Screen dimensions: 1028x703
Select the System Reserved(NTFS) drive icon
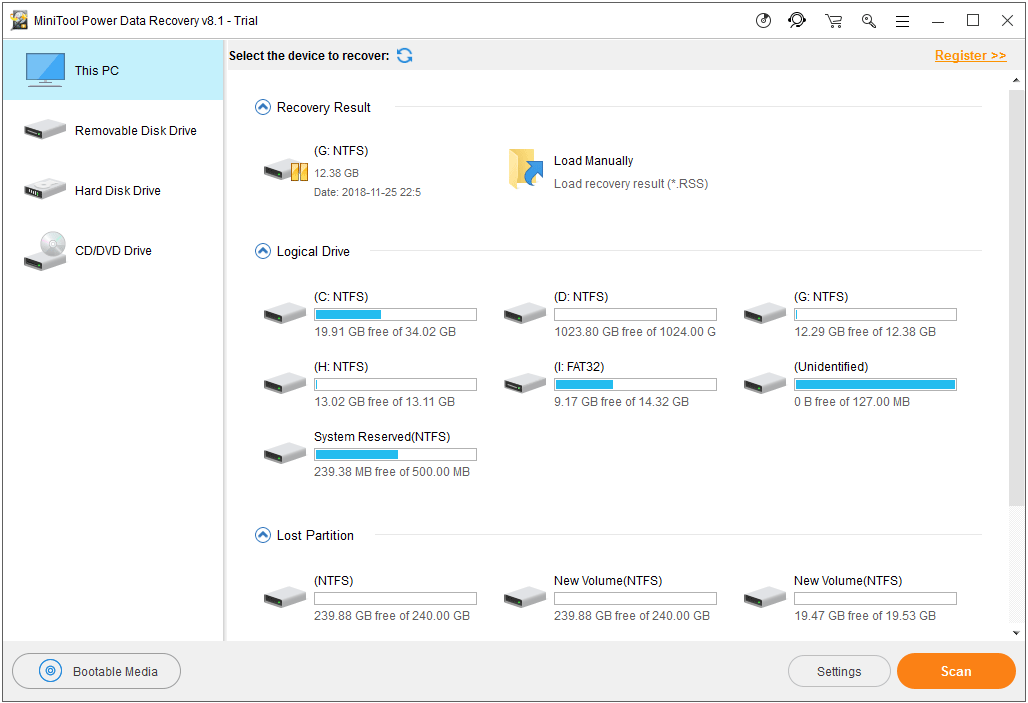point(285,453)
